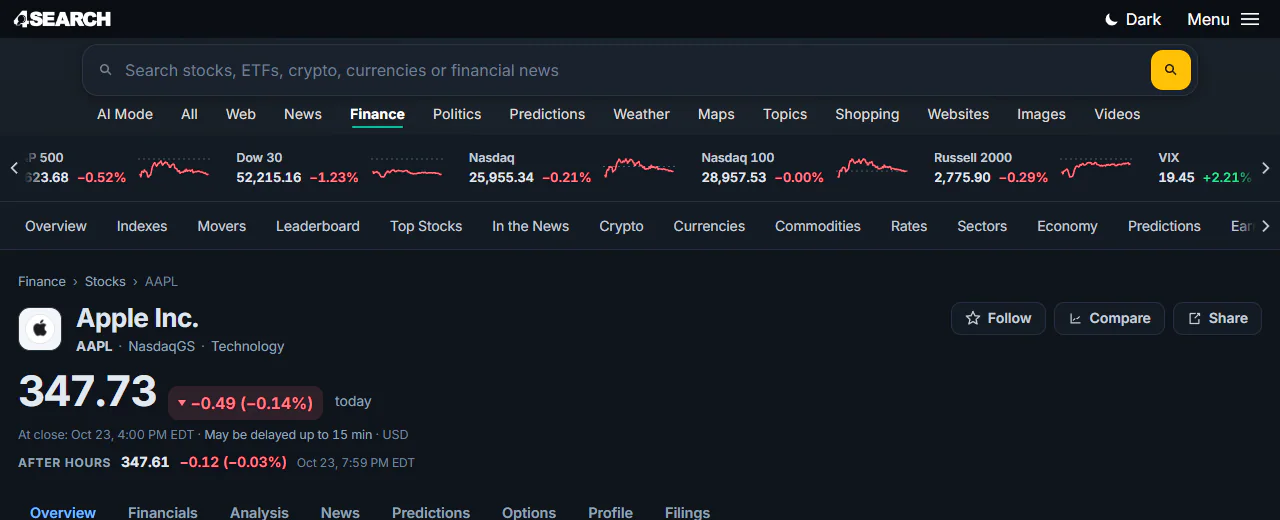Viewport: 1280px width, 520px height.
Task: Click the Technology sector label
Action: pos(248,346)
